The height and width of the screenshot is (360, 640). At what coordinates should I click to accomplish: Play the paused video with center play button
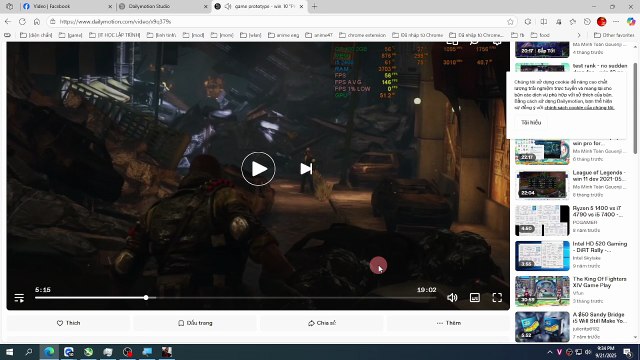258,169
